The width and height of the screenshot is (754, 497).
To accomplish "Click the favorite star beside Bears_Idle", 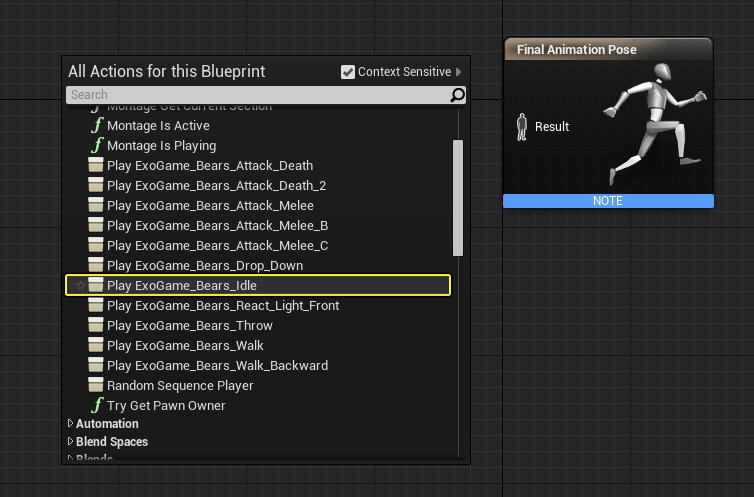I will click(80, 286).
